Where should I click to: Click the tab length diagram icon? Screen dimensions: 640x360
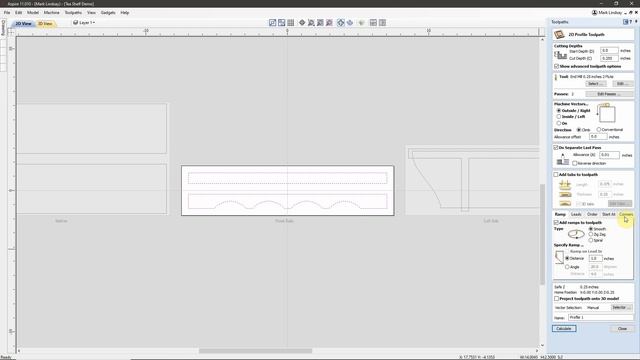click(x=565, y=184)
